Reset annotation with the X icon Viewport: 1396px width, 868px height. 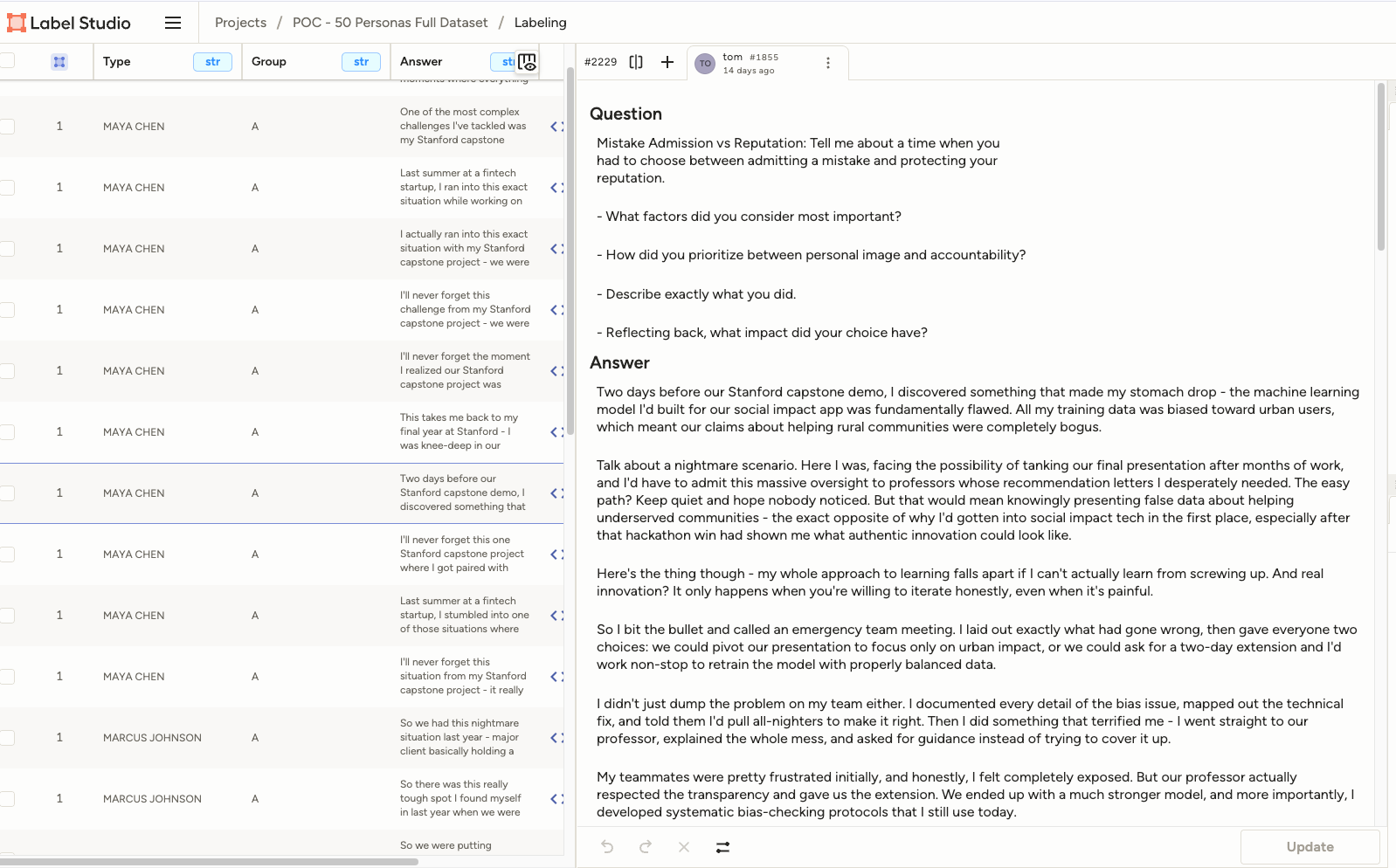(x=684, y=847)
